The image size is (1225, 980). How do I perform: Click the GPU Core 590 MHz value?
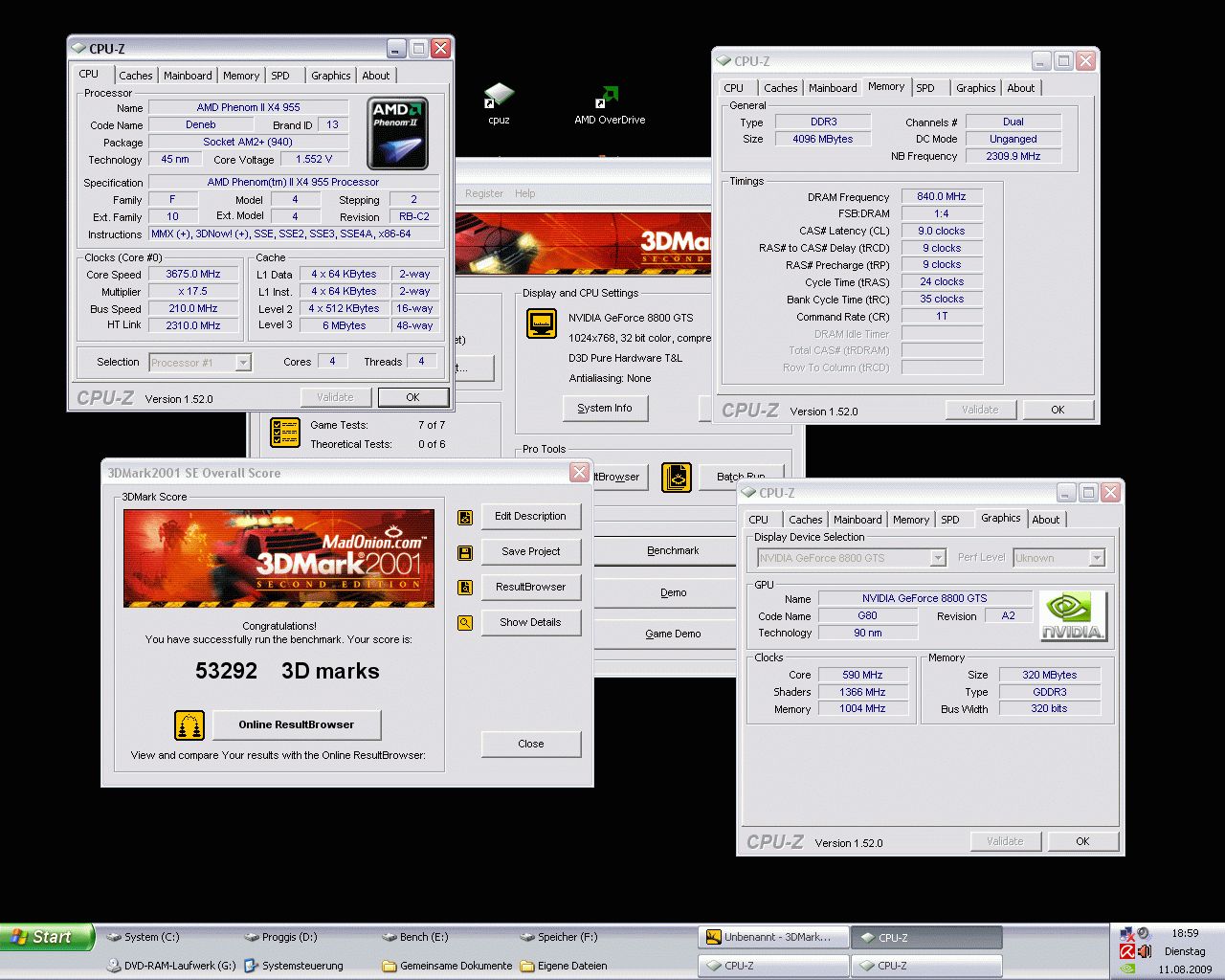pyautogui.click(x=863, y=676)
